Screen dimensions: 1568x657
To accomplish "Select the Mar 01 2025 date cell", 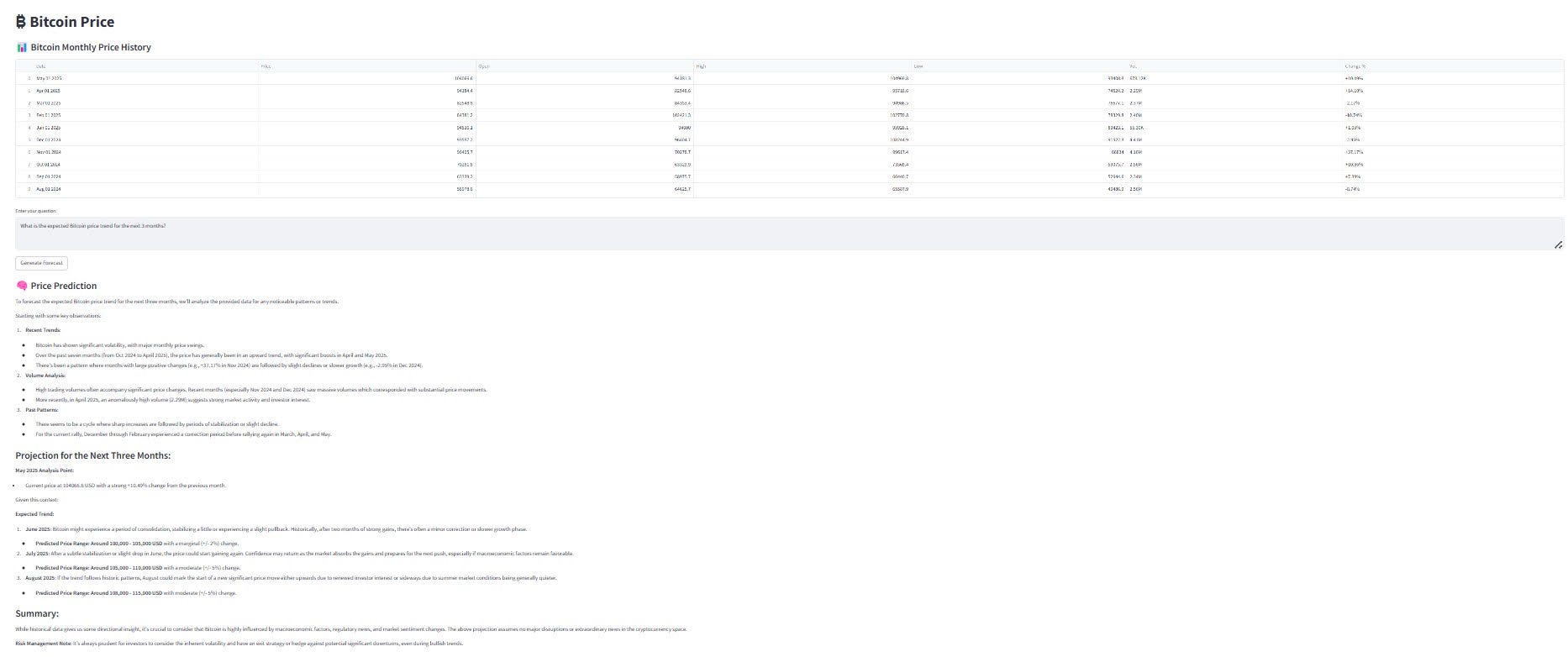I will pos(145,102).
